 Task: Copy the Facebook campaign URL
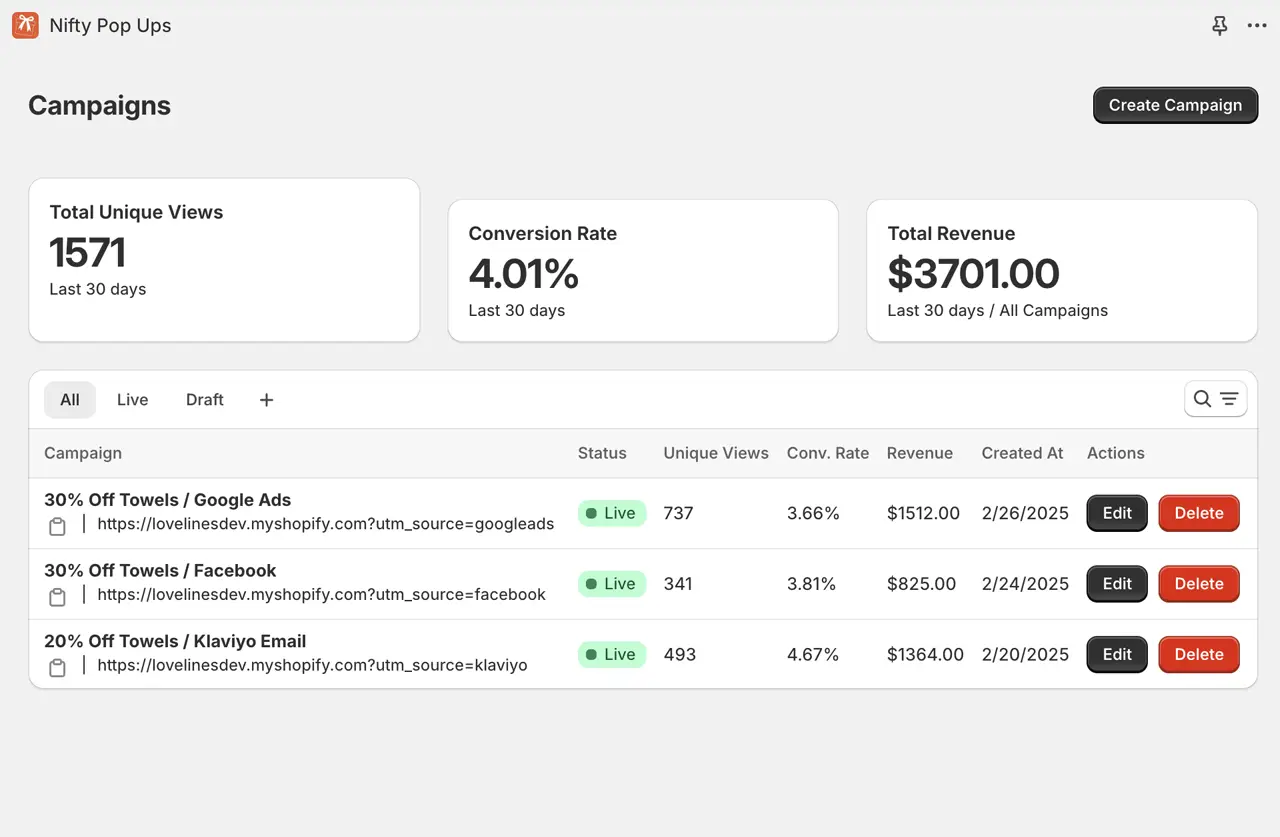tap(58, 597)
